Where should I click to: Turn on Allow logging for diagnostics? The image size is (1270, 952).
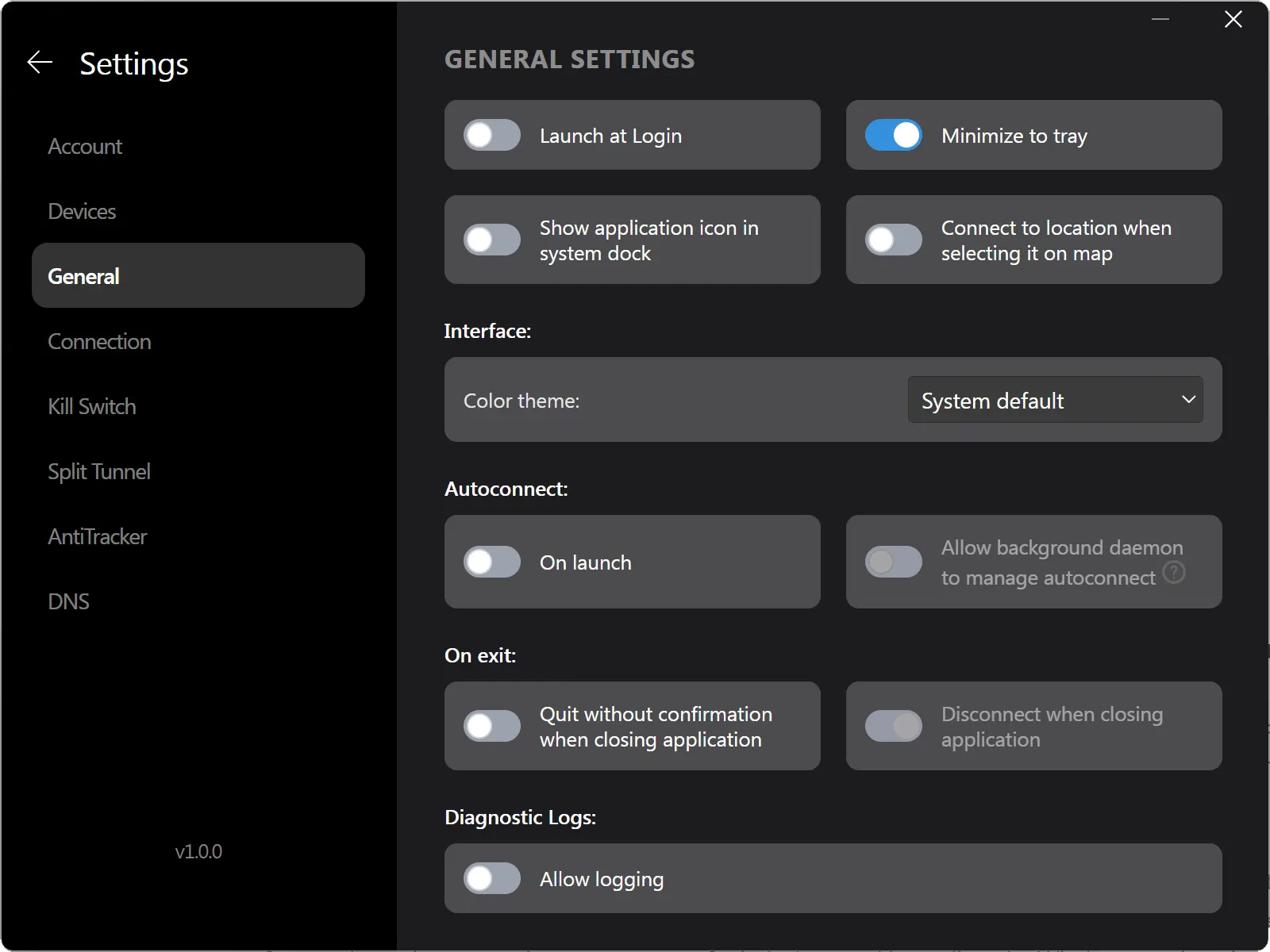click(491, 878)
